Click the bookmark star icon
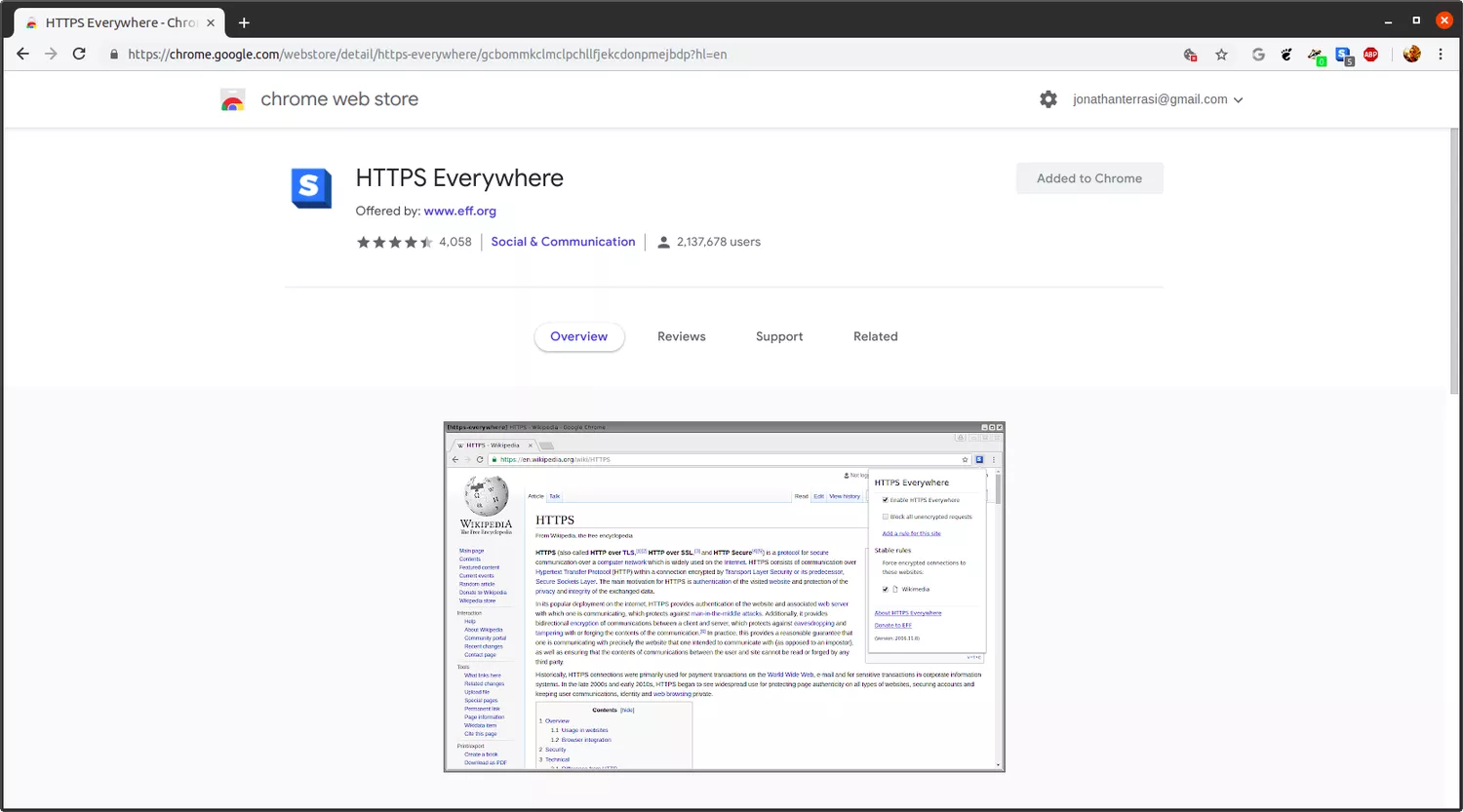Screen dimensions: 1463x812 click(x=1221, y=55)
